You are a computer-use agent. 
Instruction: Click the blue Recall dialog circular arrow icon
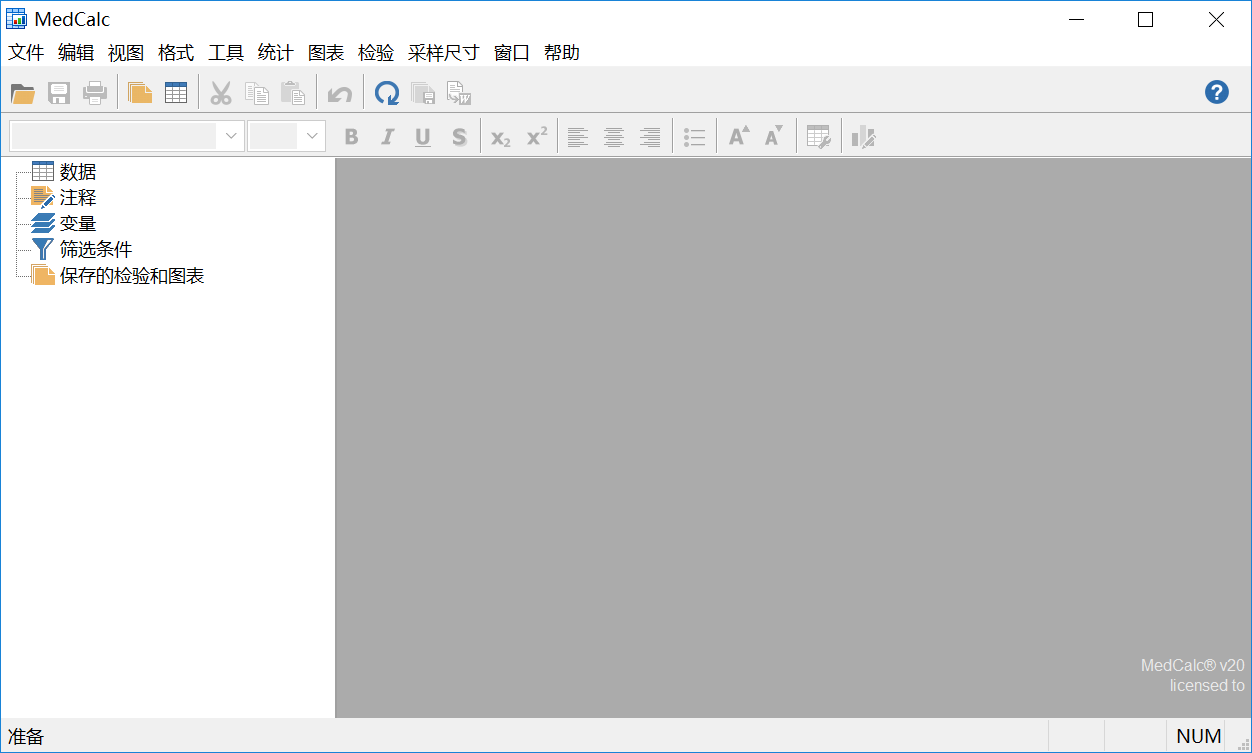[387, 93]
